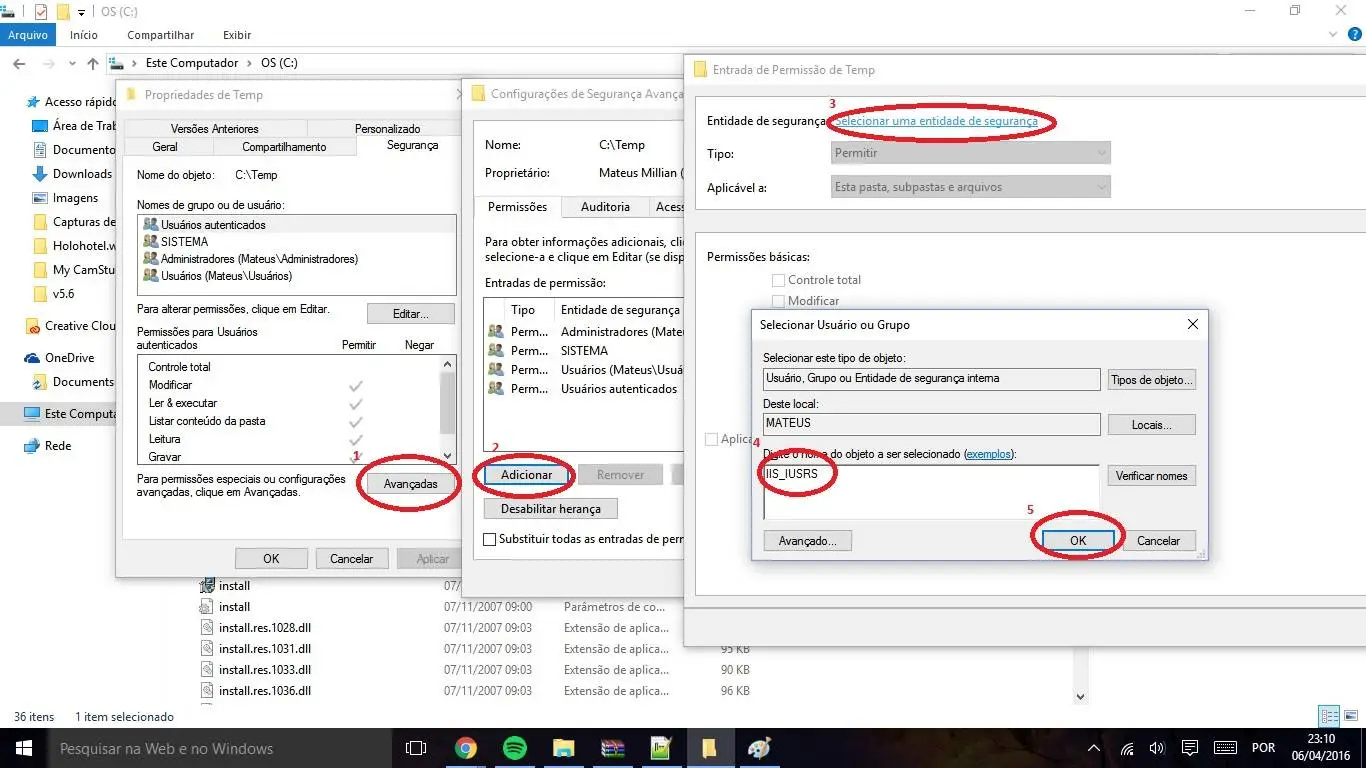Click the touch keyboard tray icon
Image resolution: width=1366 pixels, height=768 pixels.
pyautogui.click(x=1226, y=748)
